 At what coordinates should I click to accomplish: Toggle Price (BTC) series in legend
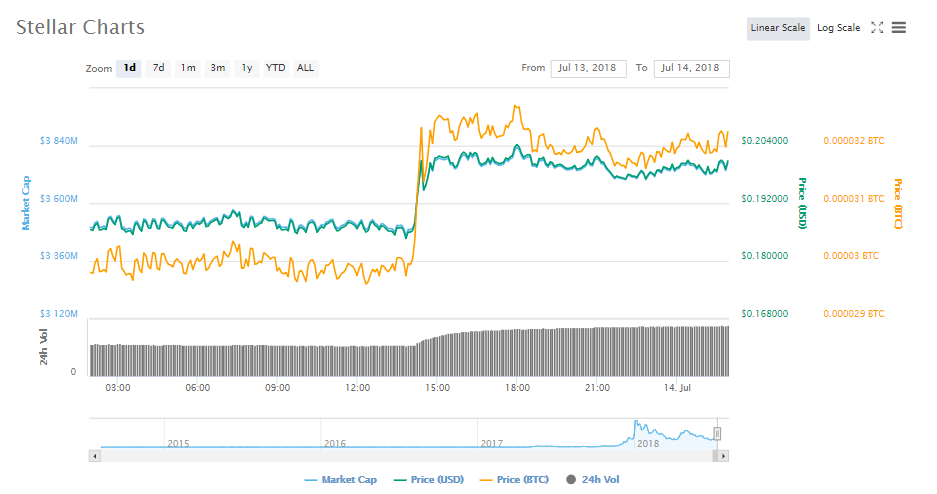tap(515, 480)
